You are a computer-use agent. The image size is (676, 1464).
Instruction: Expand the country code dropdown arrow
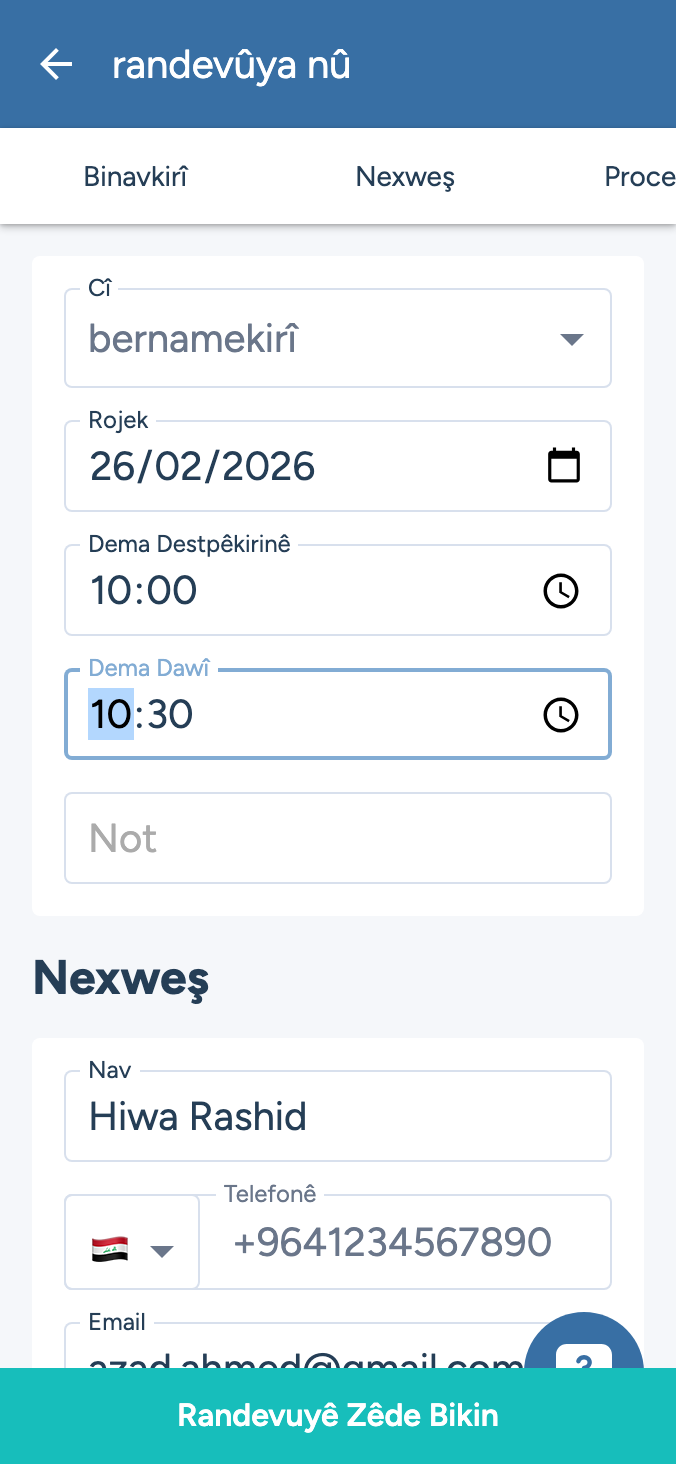[162, 1250]
